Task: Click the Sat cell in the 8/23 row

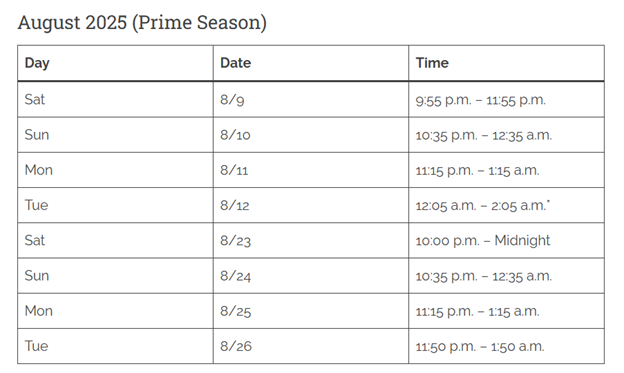Action: (115, 240)
